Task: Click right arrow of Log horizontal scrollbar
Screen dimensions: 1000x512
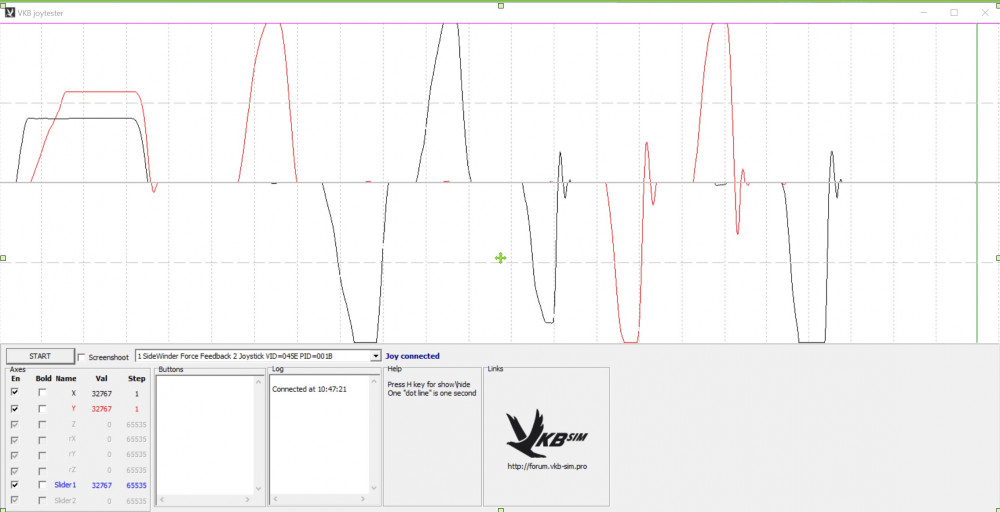Action: (365, 499)
